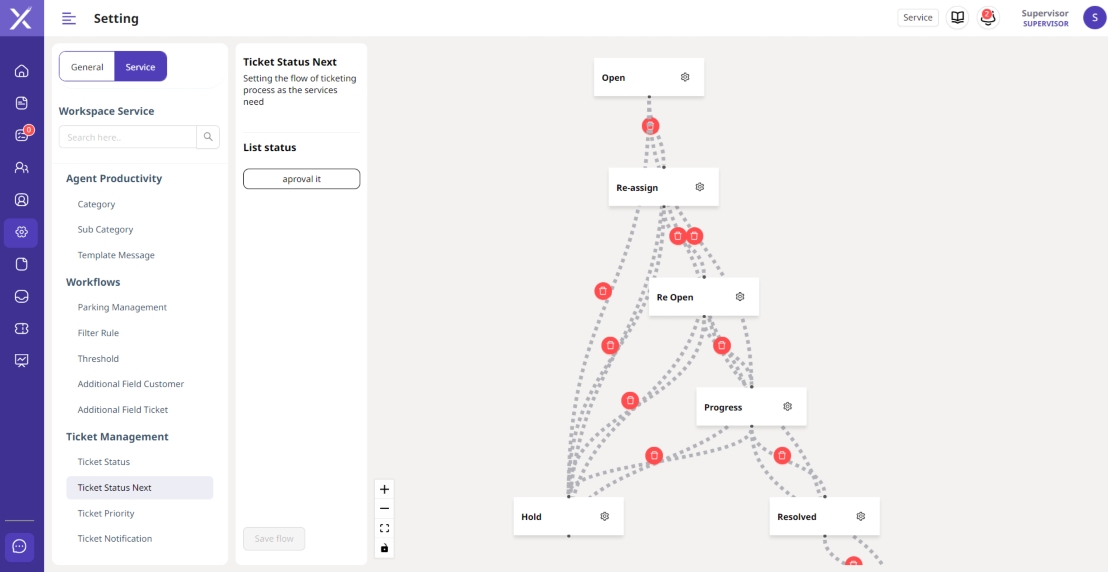This screenshot has width=1108, height=572.
Task: Click the gear icon on Re-assign node
Action: pos(700,187)
